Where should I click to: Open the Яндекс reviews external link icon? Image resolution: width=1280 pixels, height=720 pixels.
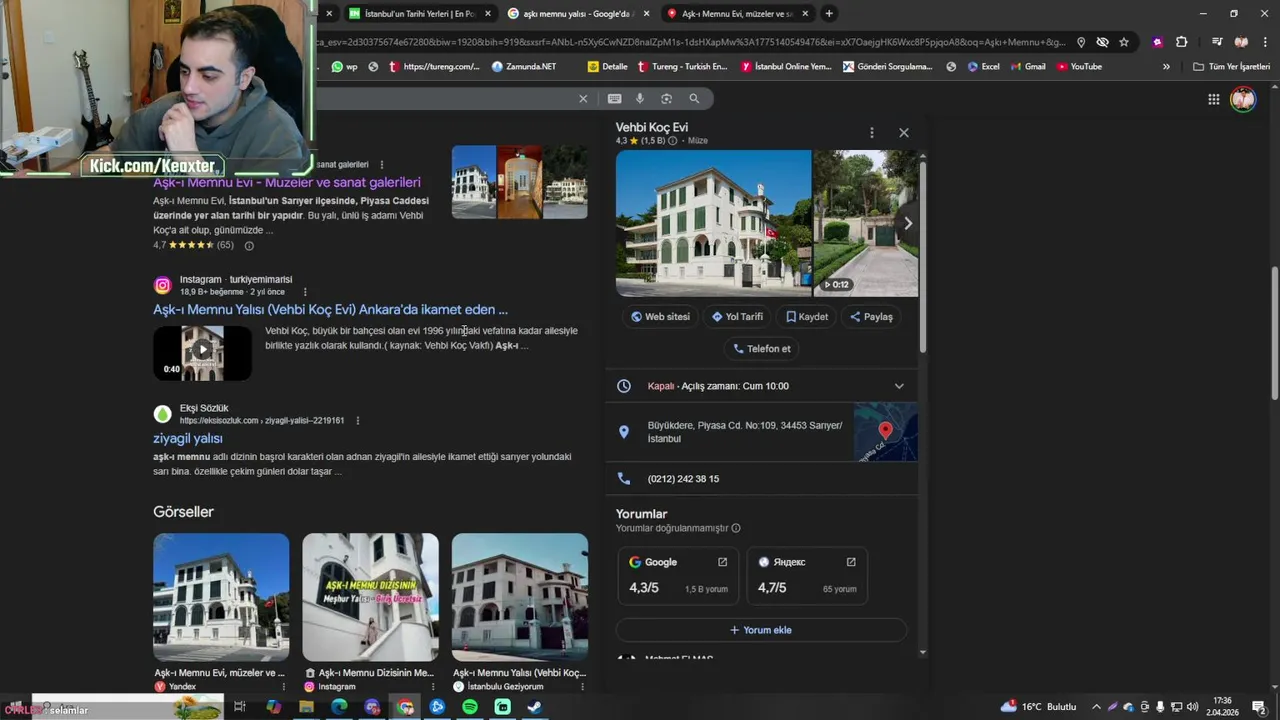[851, 562]
